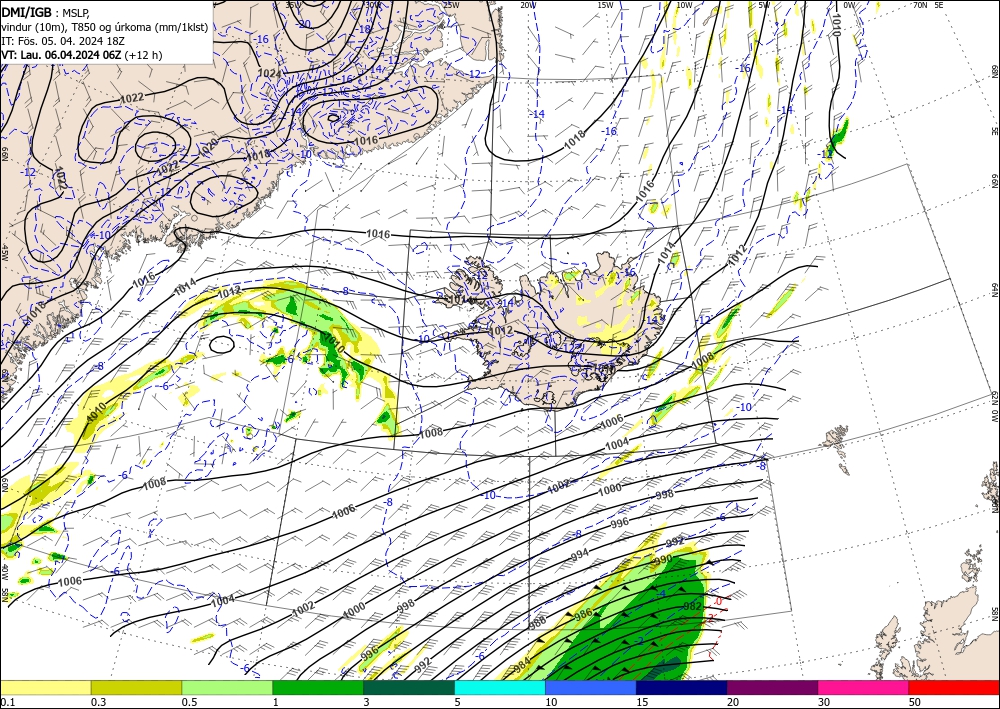Click the '986' isobar label

point(584,614)
